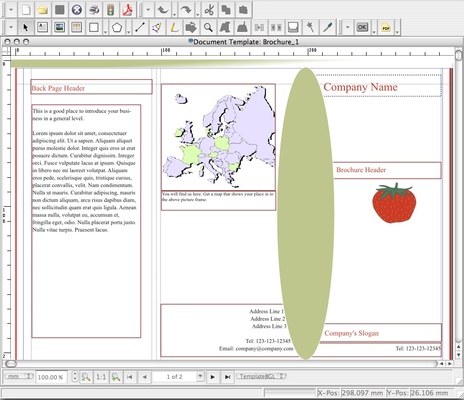Select the Measurements tool
Viewport: 464px width, 400px height.
click(293, 27)
